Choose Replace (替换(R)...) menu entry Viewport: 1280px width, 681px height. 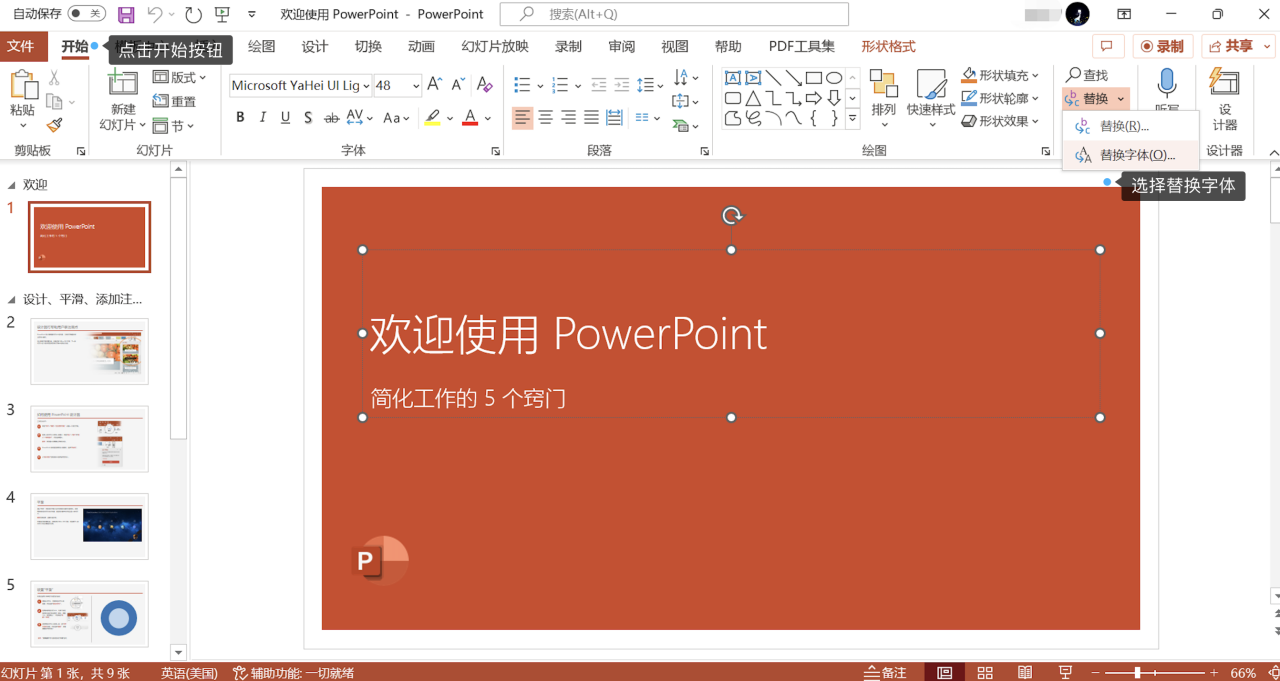pyautogui.click(x=1131, y=126)
